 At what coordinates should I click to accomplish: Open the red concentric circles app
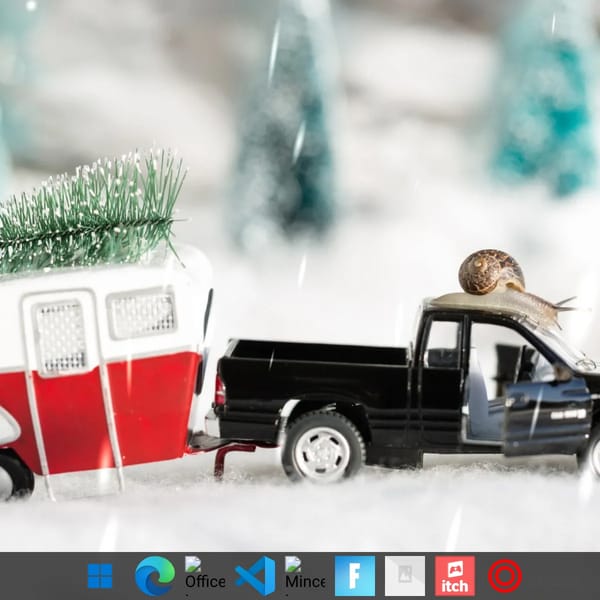[505, 576]
